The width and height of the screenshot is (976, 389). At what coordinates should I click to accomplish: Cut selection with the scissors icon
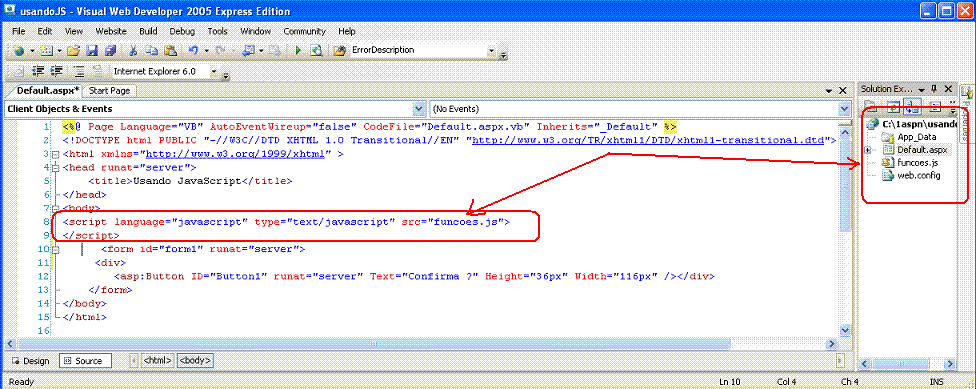point(133,50)
